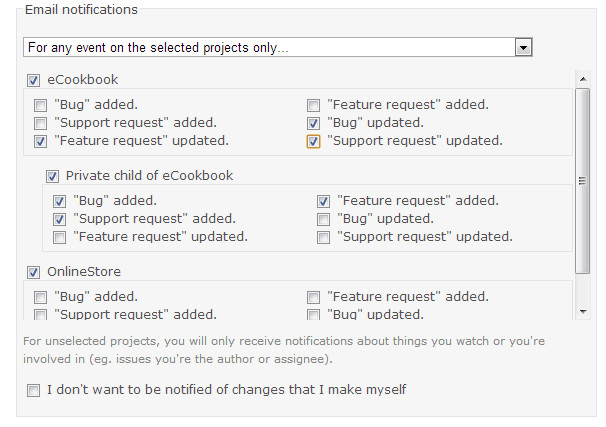Toggle highlighted "Support request" updated checkbox in eCookbook
This screenshot has height=427, width=606.
point(313,141)
